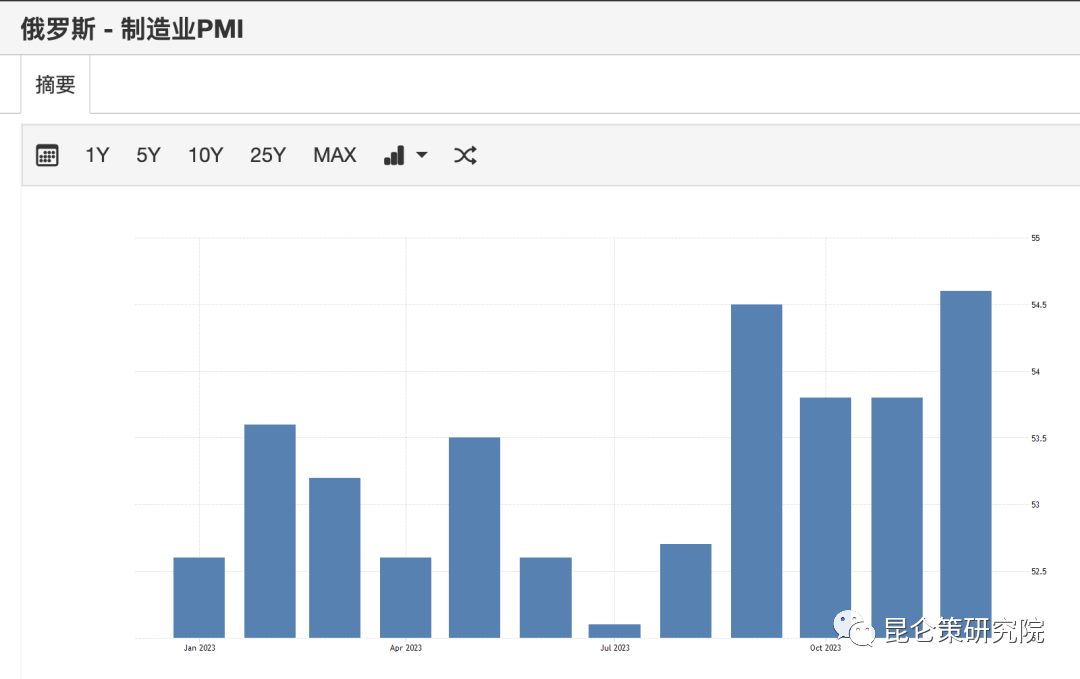Click the Oct 2023 axis label
1080x679 pixels.
(825, 648)
